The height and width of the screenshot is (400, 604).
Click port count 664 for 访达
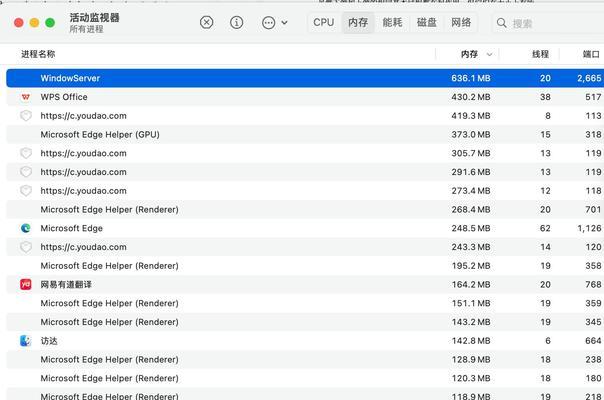593,341
